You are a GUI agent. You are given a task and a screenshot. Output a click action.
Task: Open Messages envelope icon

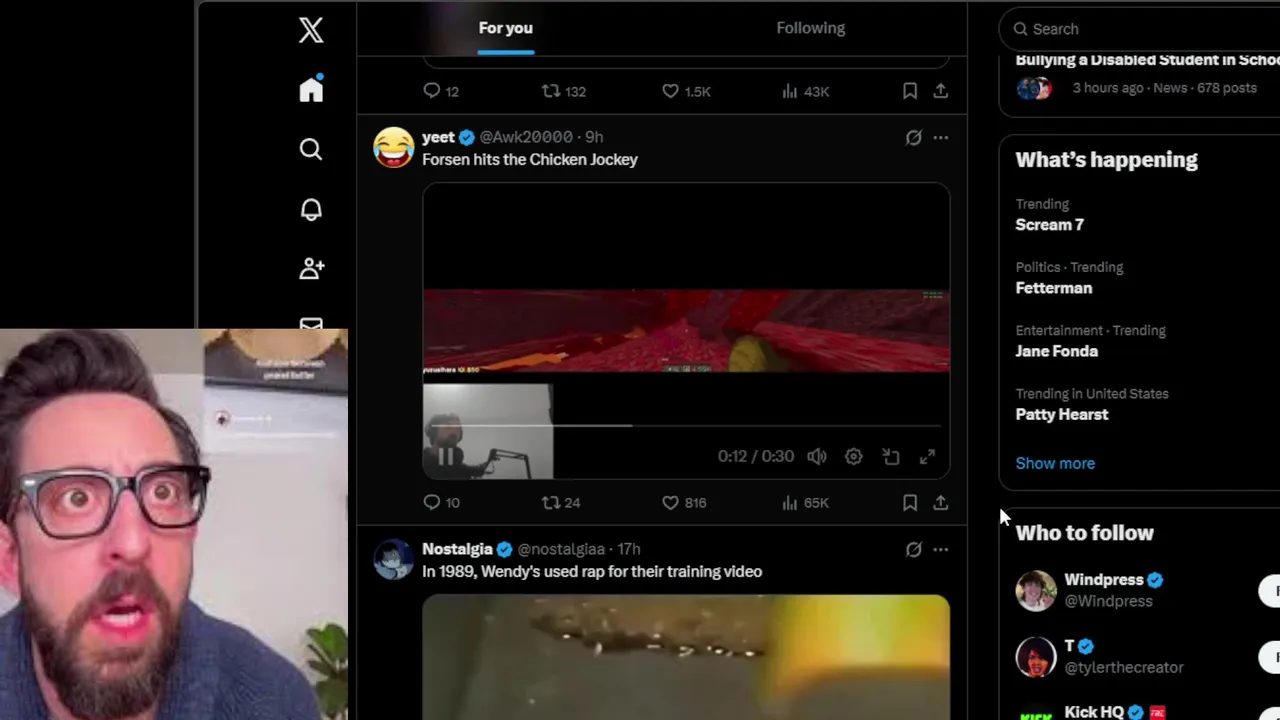tap(311, 324)
